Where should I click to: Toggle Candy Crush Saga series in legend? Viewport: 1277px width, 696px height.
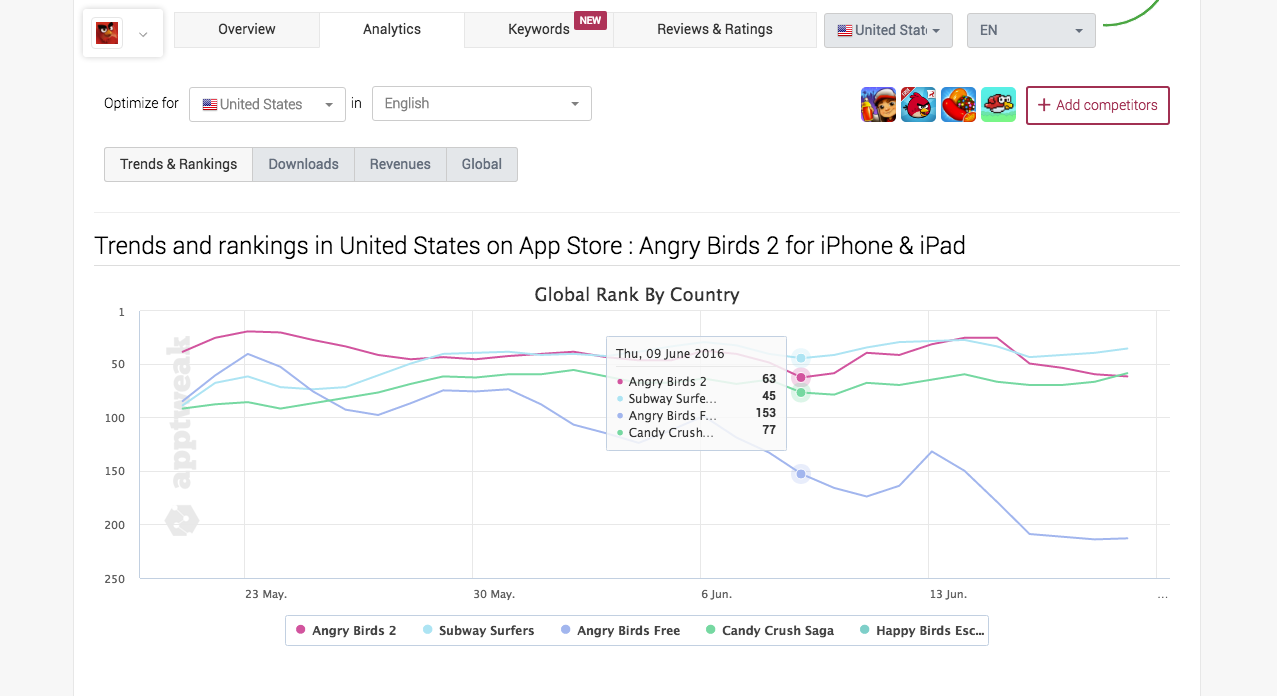point(768,631)
